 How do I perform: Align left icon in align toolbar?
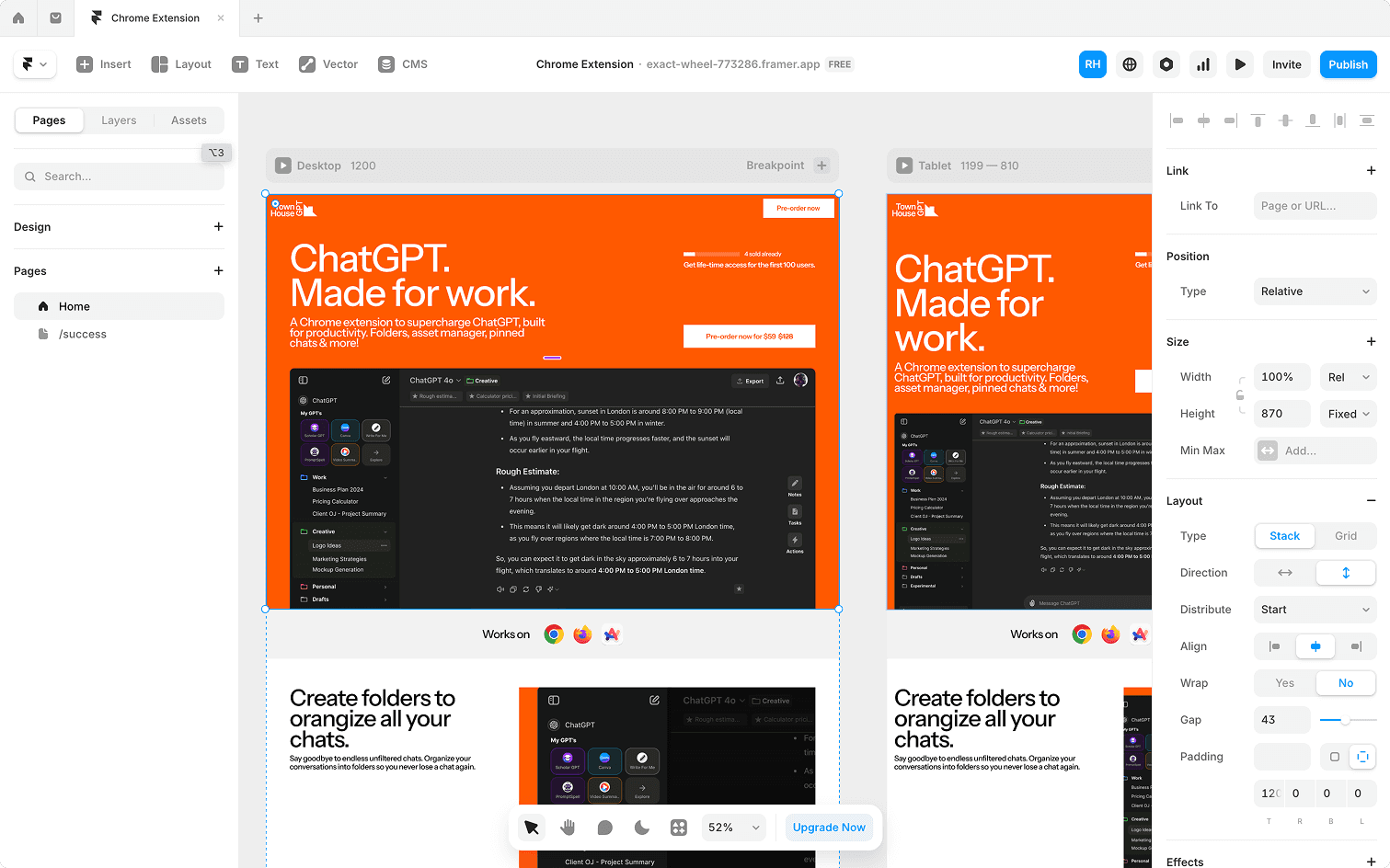[1177, 120]
